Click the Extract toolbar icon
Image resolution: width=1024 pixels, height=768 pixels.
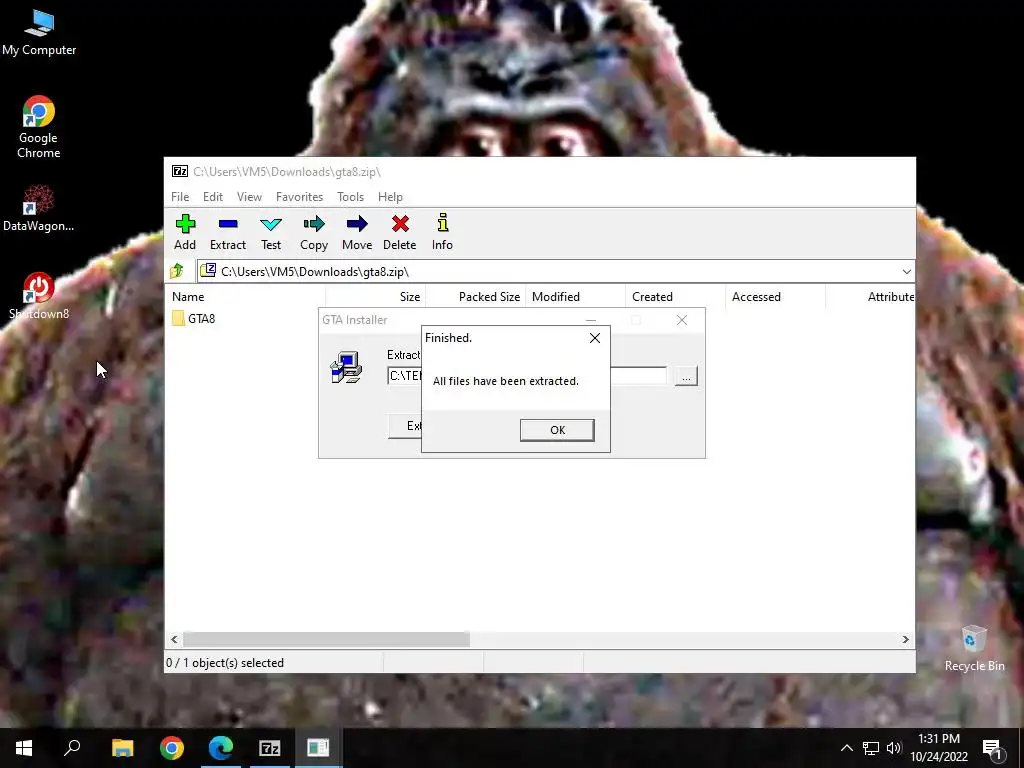point(227,232)
